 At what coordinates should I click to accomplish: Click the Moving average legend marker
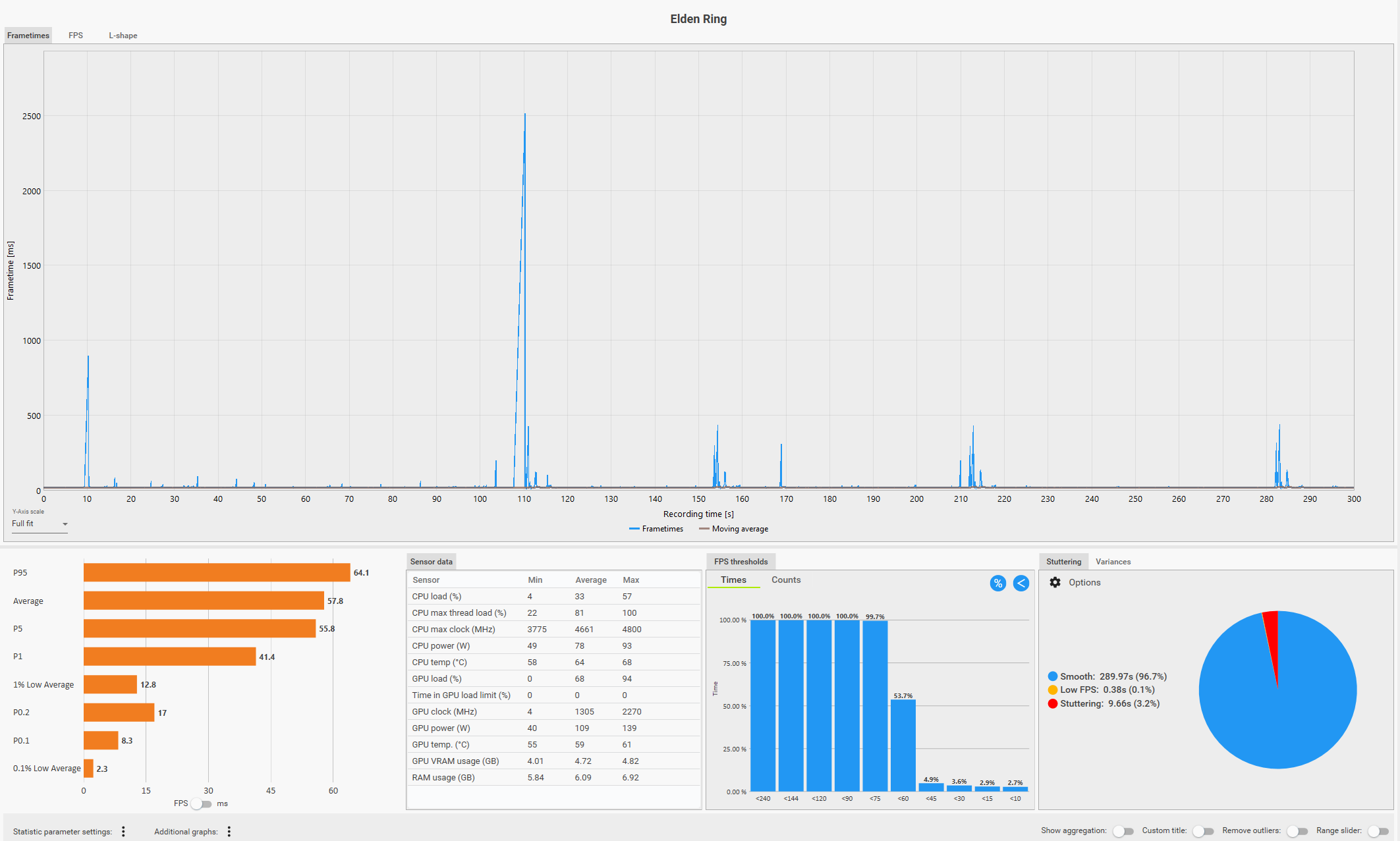(704, 529)
